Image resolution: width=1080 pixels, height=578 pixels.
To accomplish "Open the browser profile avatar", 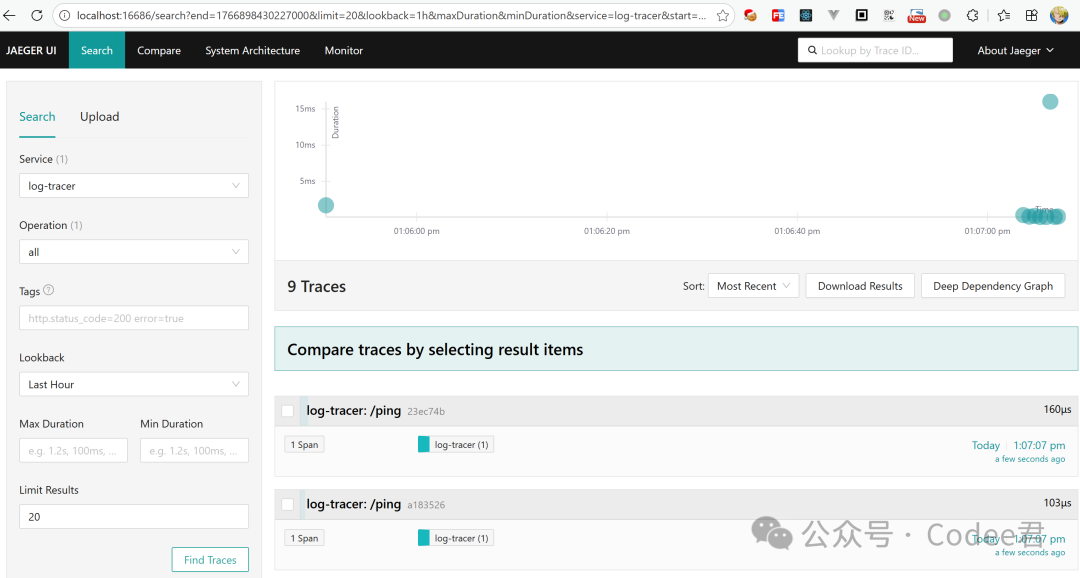I will point(1059,15).
